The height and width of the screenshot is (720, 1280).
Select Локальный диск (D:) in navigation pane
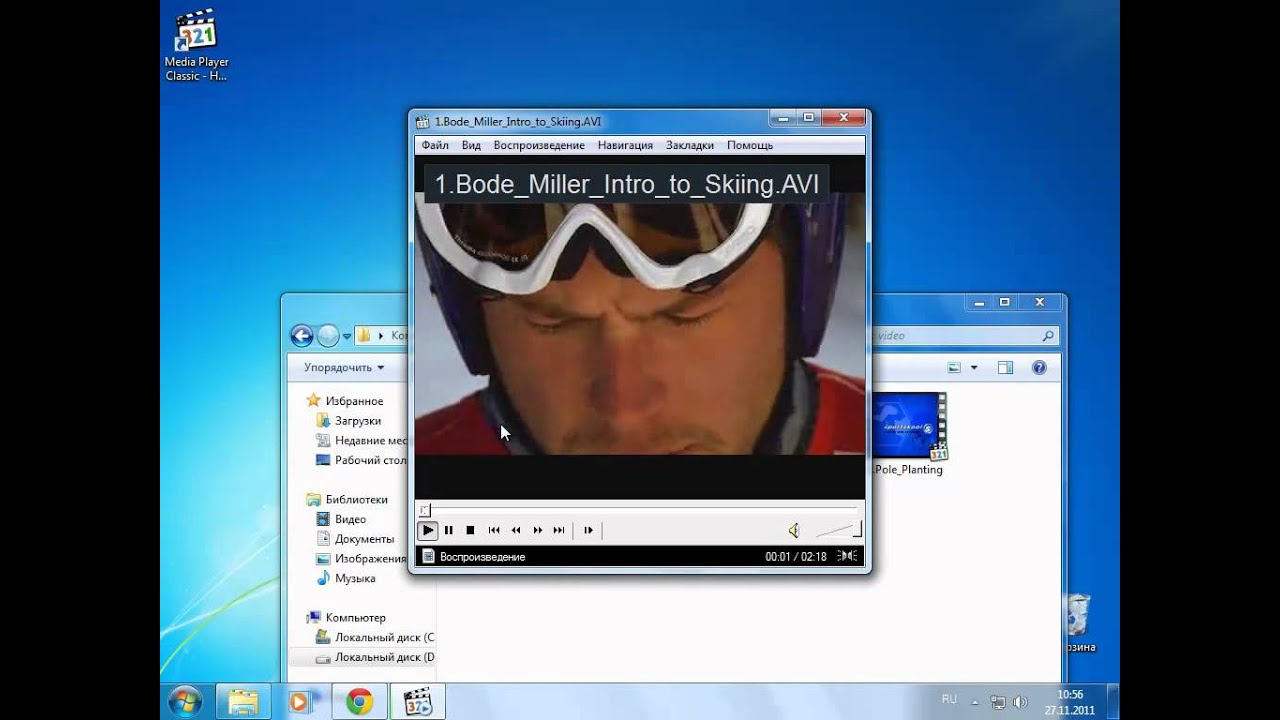pos(375,657)
